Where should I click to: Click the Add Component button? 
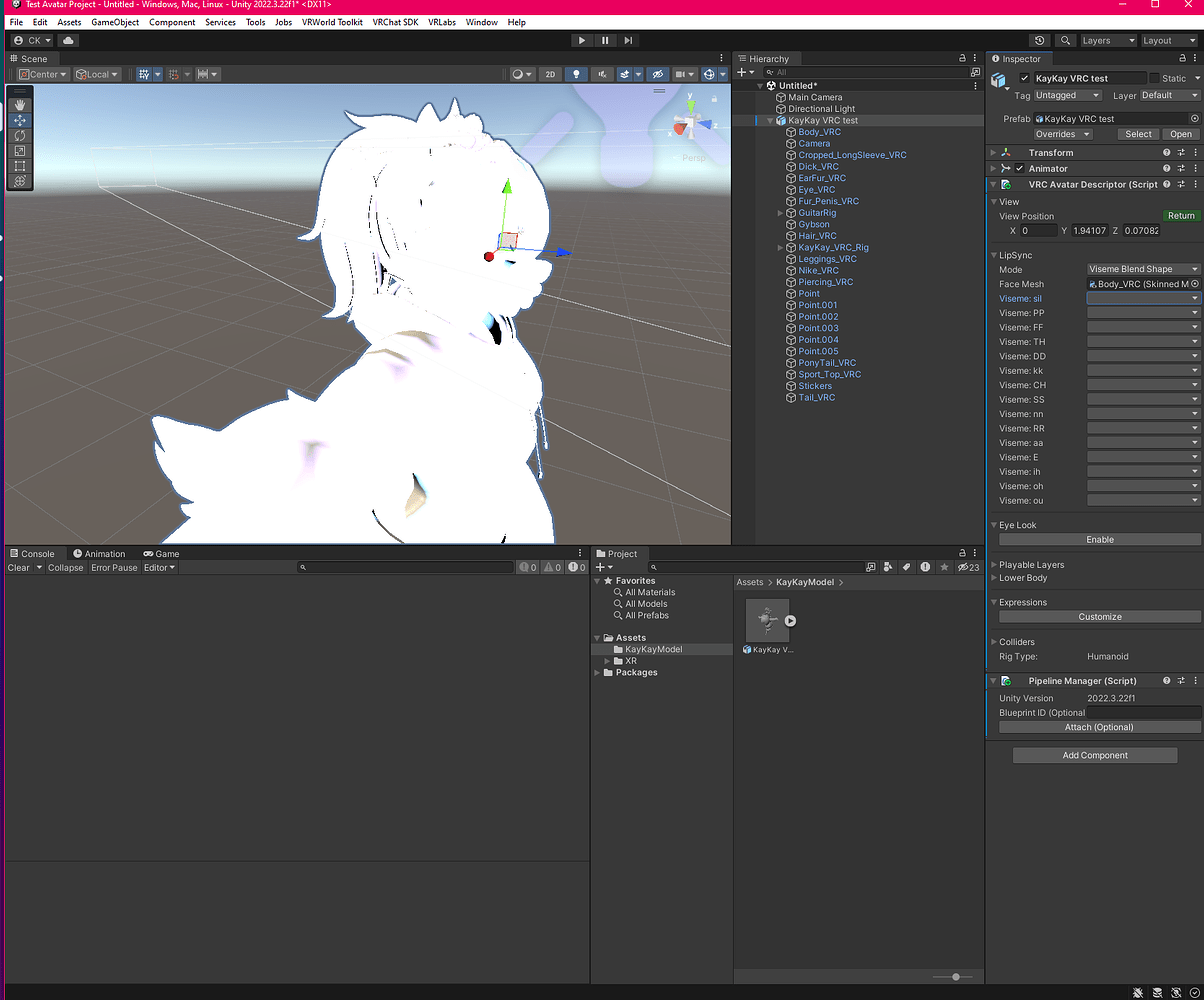pos(1095,755)
